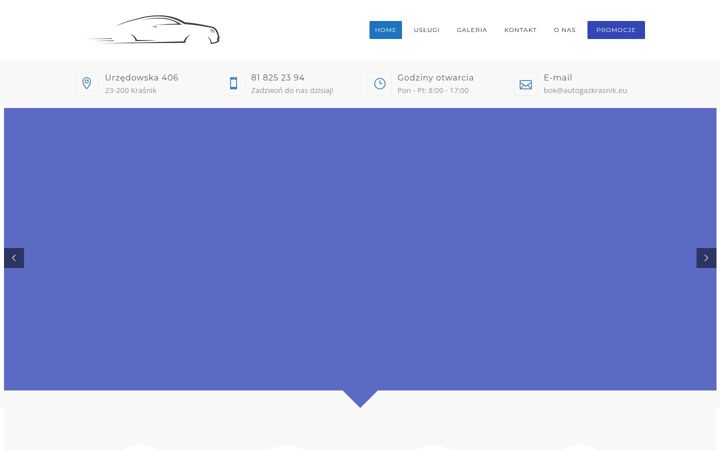The width and height of the screenshot is (720, 450).
Task: Click the Godziny otwarcia heading
Action: tap(435, 78)
